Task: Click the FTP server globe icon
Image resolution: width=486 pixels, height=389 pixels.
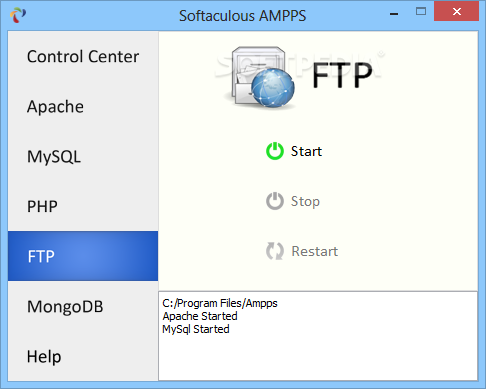Action: 261,77
